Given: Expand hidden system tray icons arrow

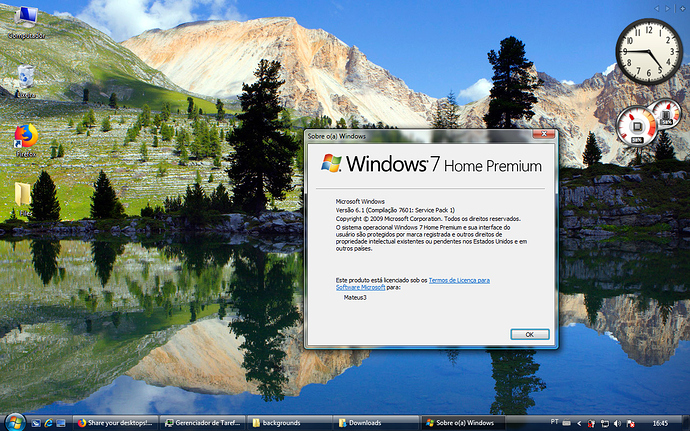Looking at the screenshot, I should pos(579,424).
